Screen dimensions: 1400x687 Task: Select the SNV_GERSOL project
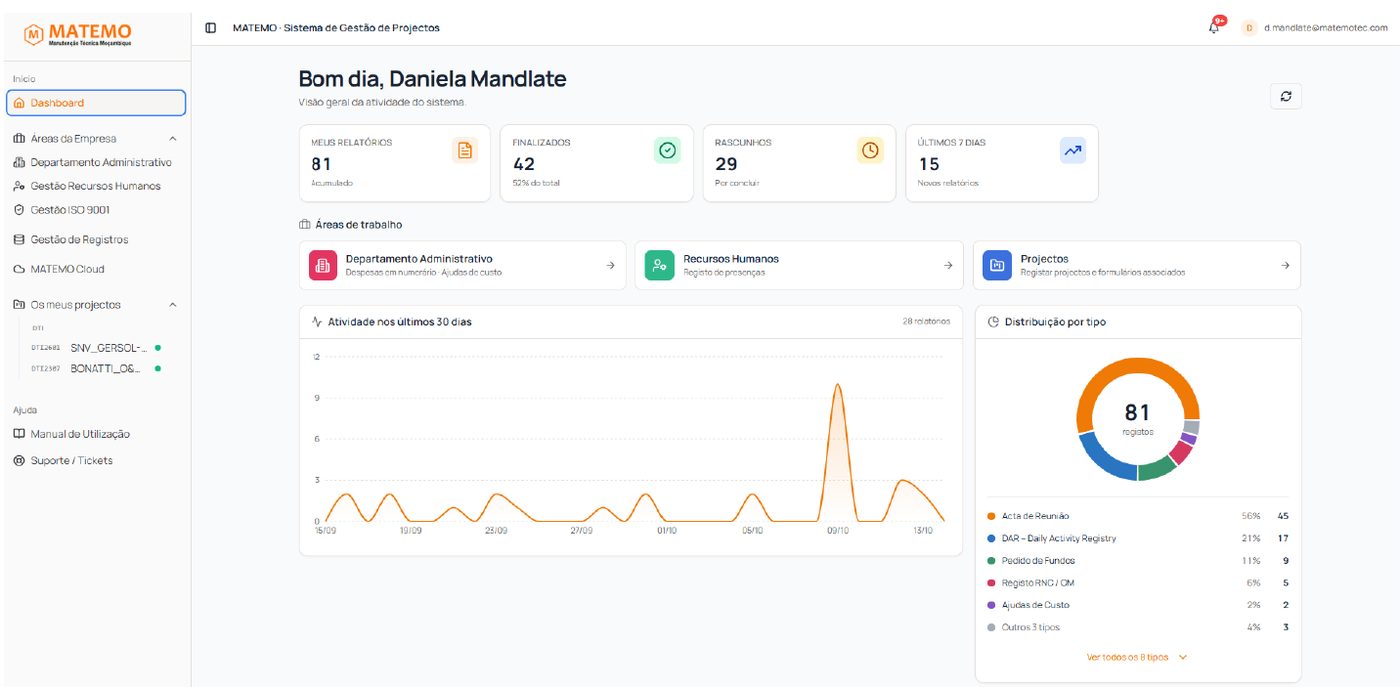96,348
